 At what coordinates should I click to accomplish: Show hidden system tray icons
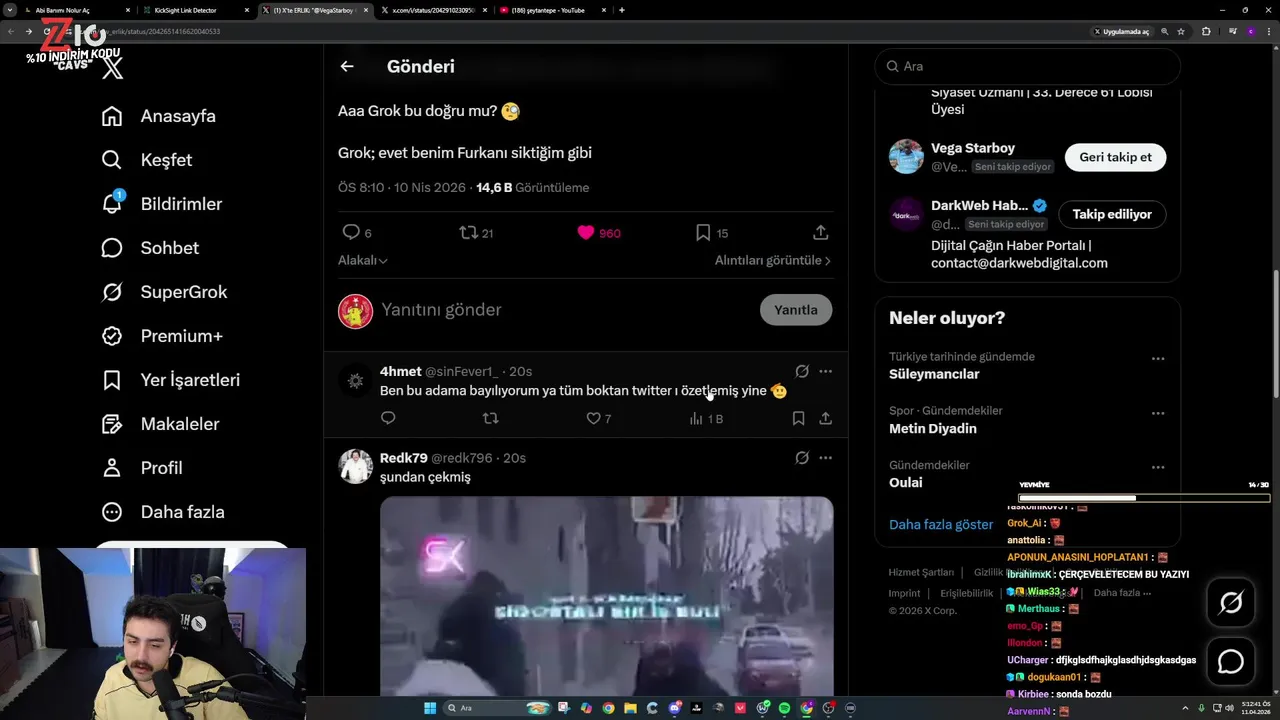[x=1185, y=708]
